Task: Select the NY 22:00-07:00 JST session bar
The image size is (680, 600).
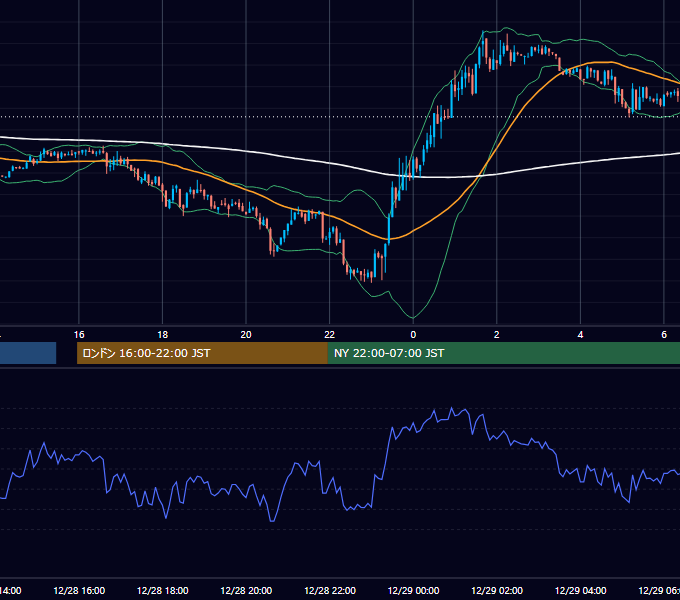Action: [503, 353]
